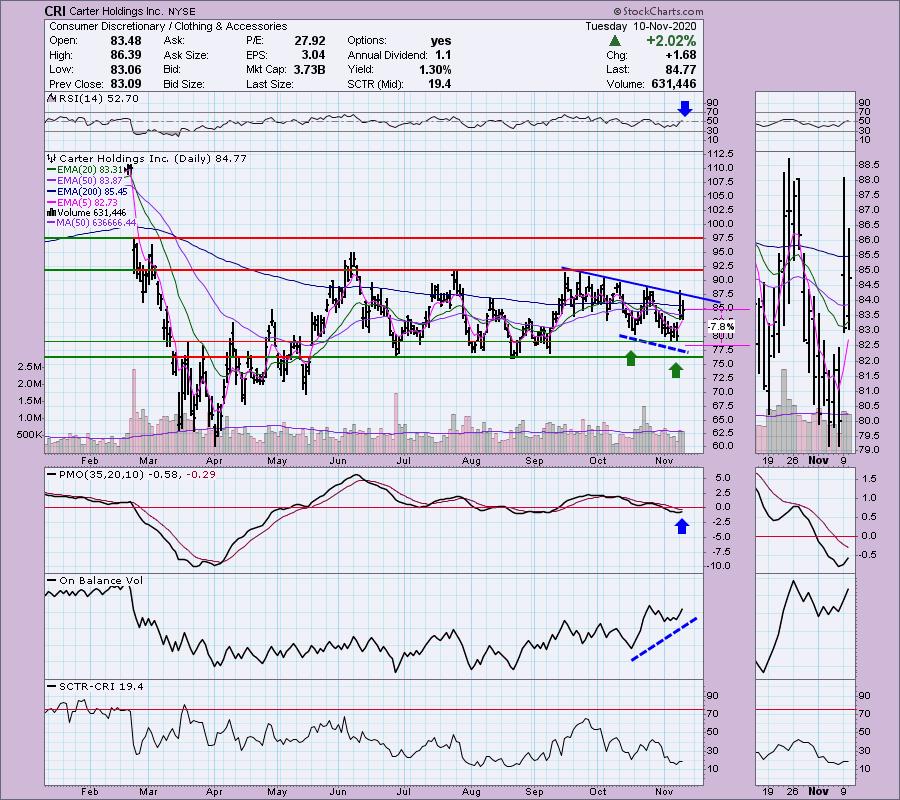
Task: Click Sep on the price panel date axis
Action: (x=534, y=461)
